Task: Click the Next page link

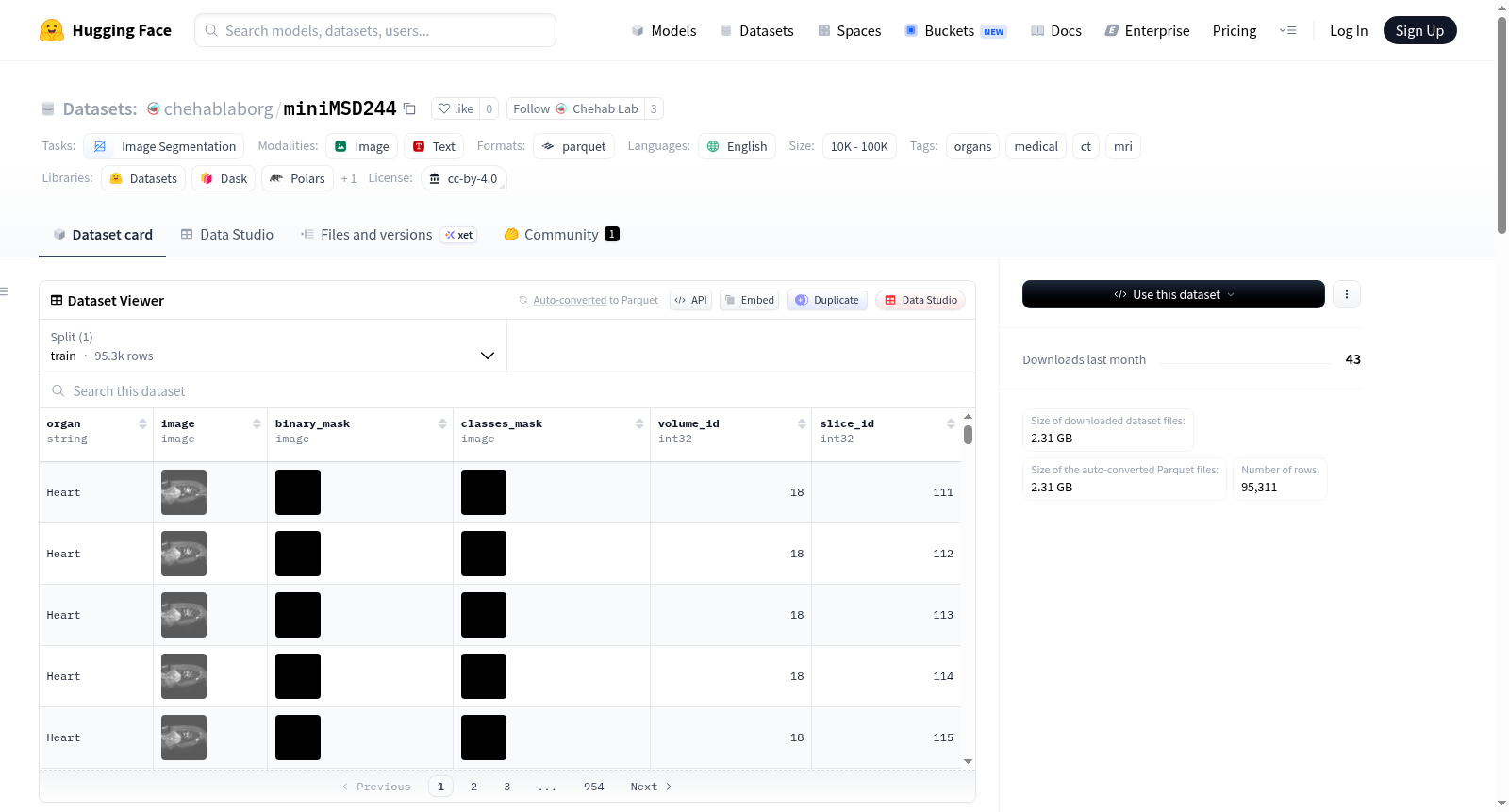Action: tap(651, 787)
